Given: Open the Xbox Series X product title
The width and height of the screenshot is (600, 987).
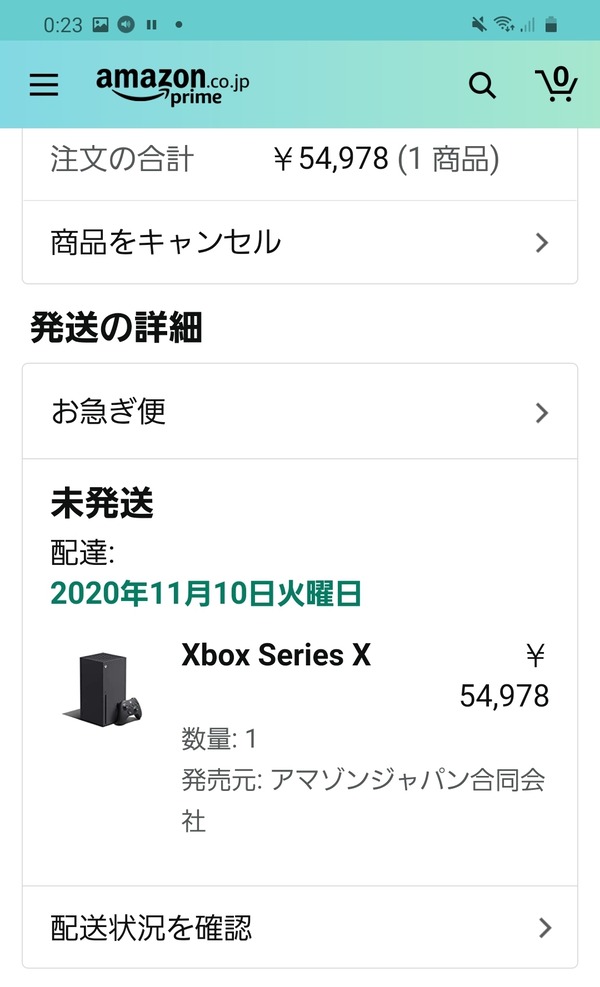Looking at the screenshot, I should pos(276,655).
